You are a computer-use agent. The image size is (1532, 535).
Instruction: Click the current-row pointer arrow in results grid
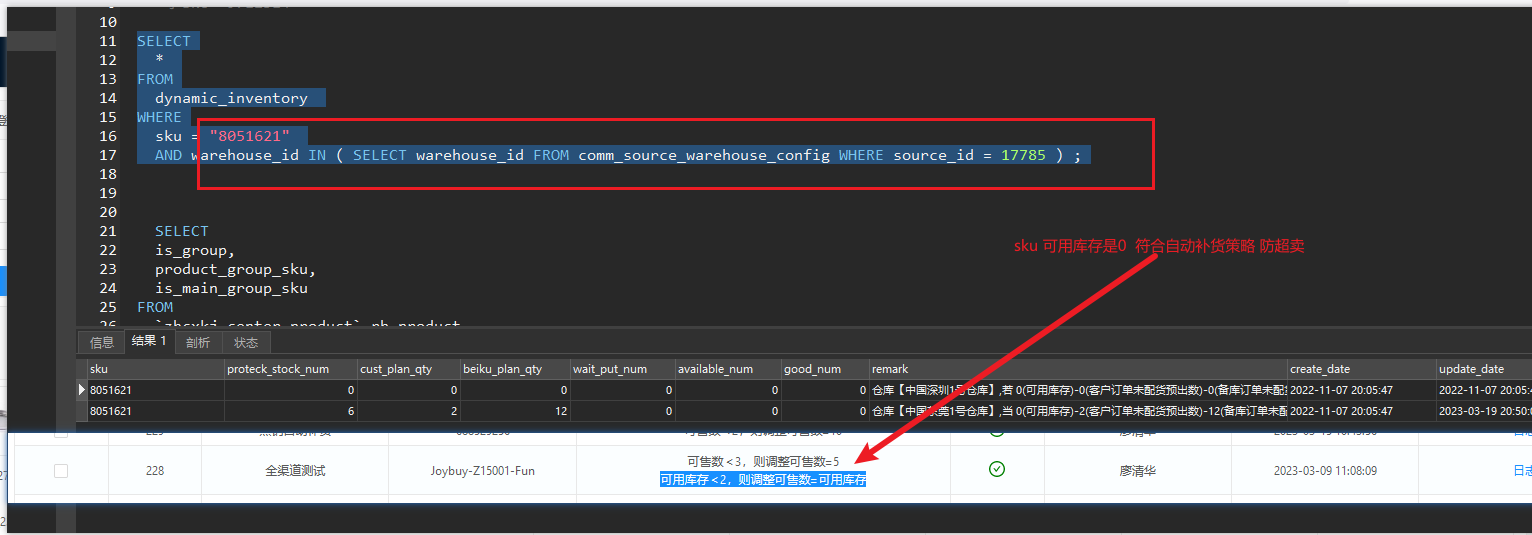(82, 390)
